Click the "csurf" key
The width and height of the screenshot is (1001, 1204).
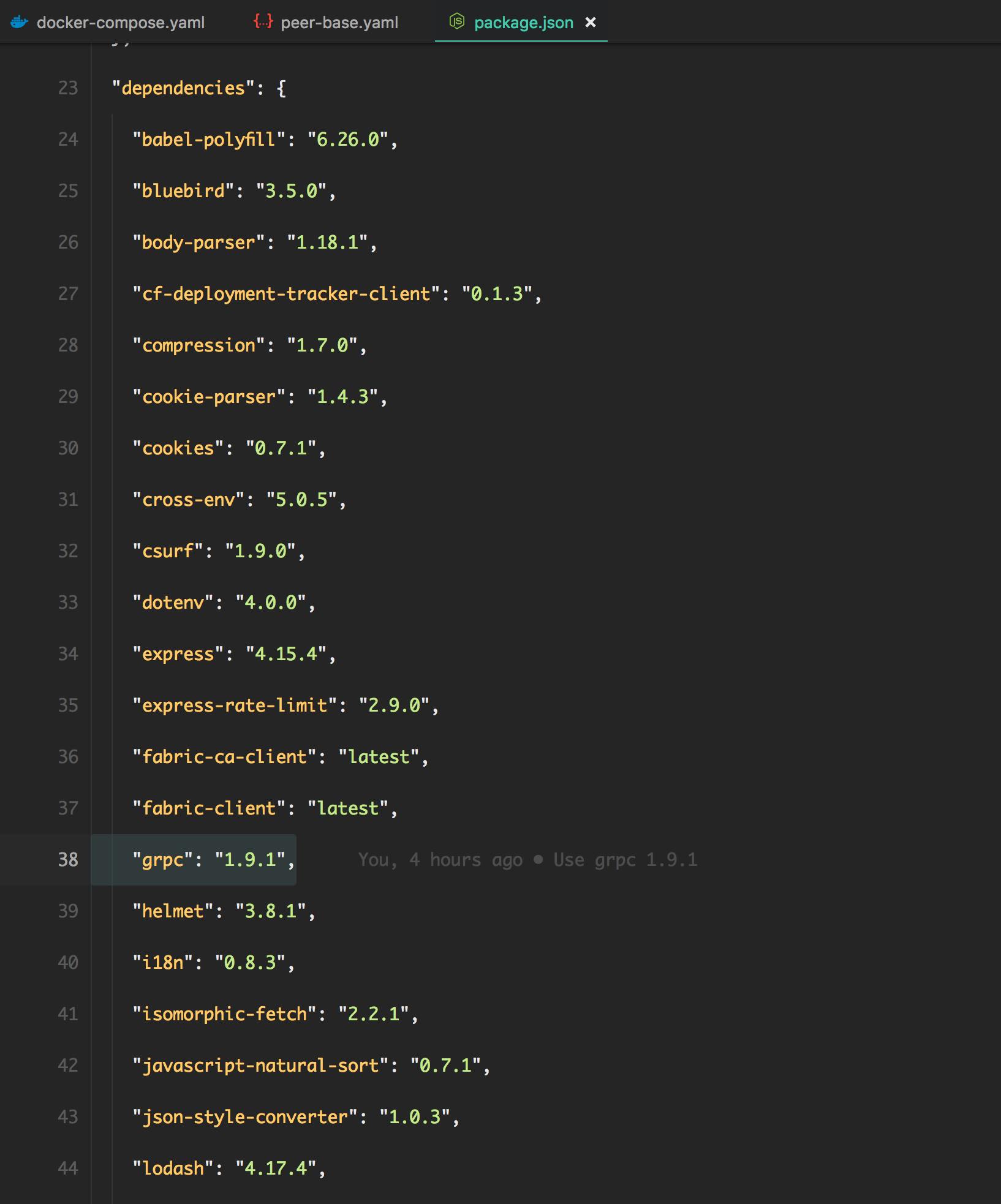168,551
